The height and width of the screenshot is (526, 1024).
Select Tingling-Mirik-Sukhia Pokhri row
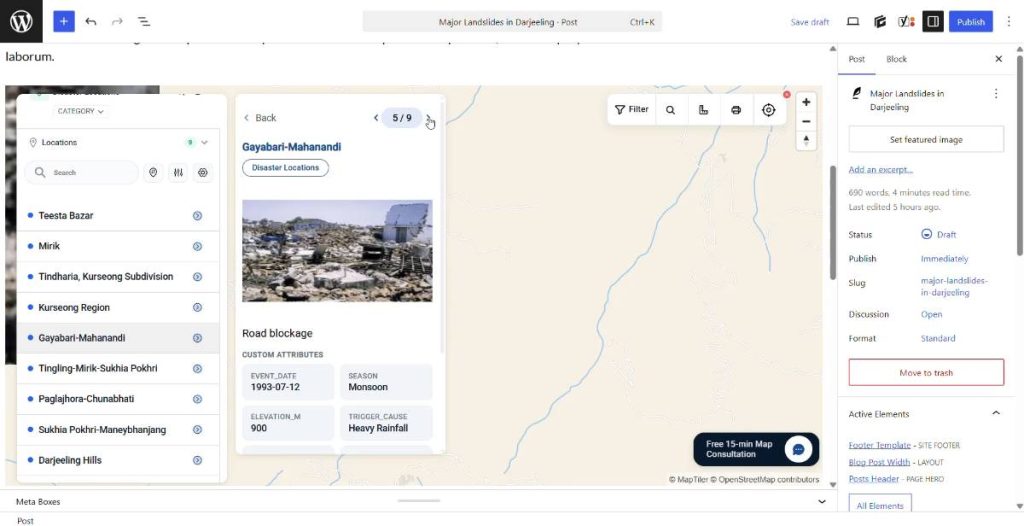pos(118,369)
